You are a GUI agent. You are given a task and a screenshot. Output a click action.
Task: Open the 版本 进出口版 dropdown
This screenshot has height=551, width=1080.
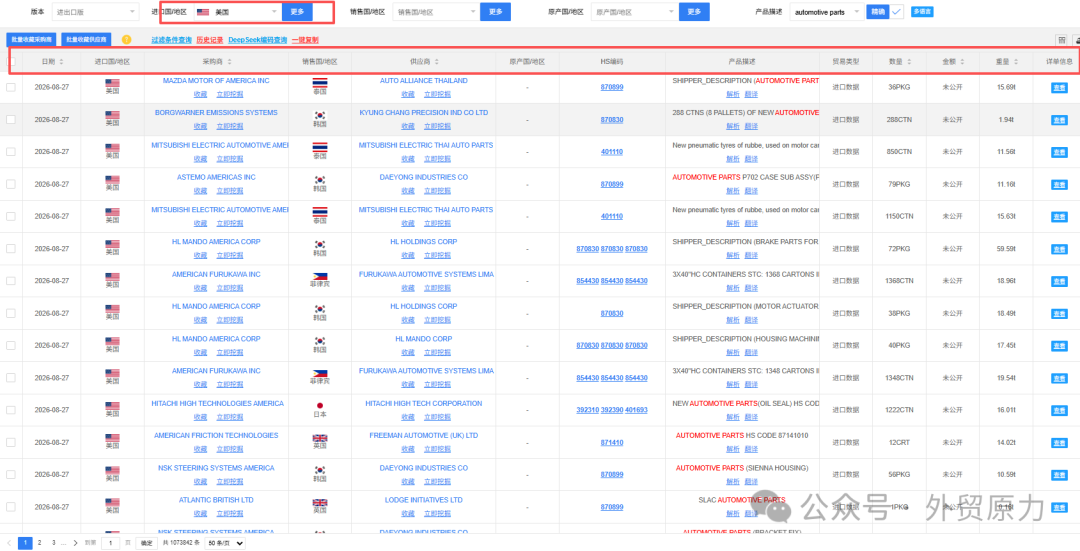tap(96, 12)
